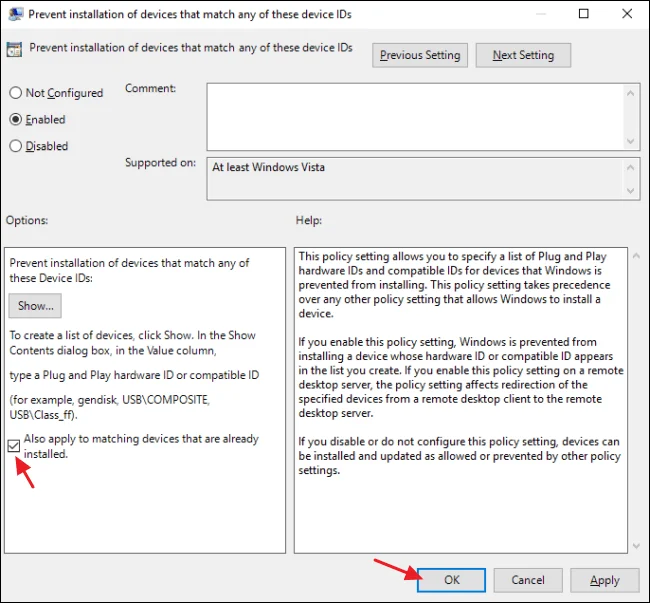Click the Comment box scroll up arrow
The image size is (650, 603).
click(631, 93)
